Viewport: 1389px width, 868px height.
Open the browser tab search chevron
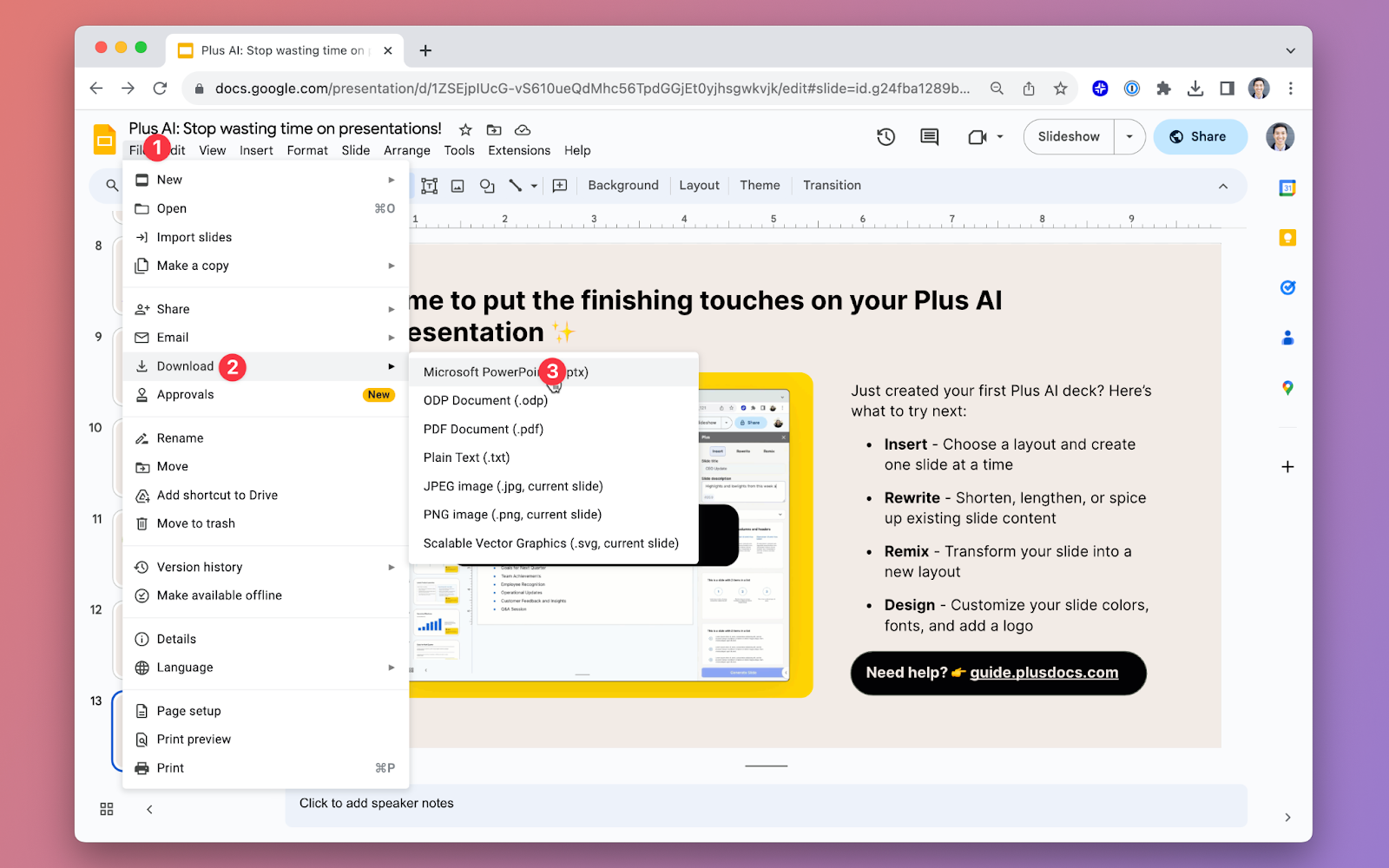[x=1291, y=50]
